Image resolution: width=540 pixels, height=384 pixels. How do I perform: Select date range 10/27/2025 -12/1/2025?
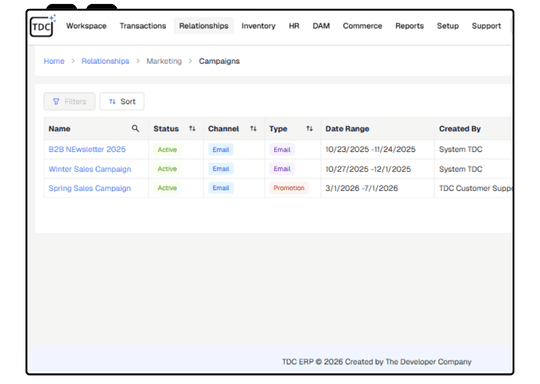(368, 169)
